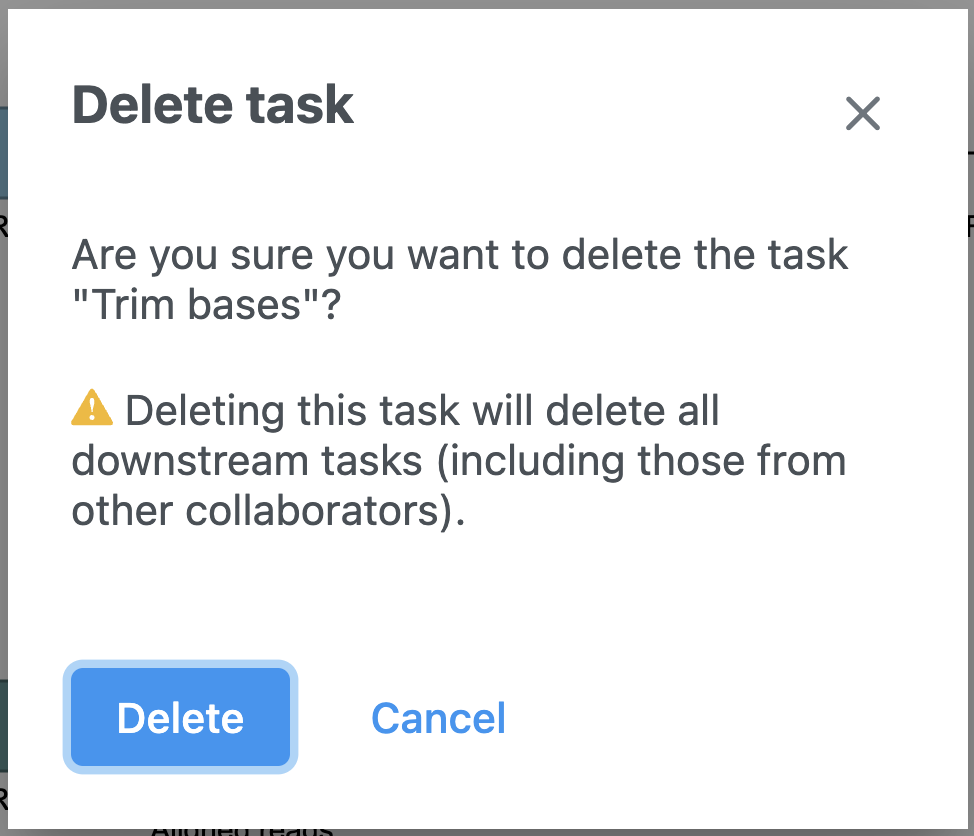Cancel deleting the task

pyautogui.click(x=438, y=718)
